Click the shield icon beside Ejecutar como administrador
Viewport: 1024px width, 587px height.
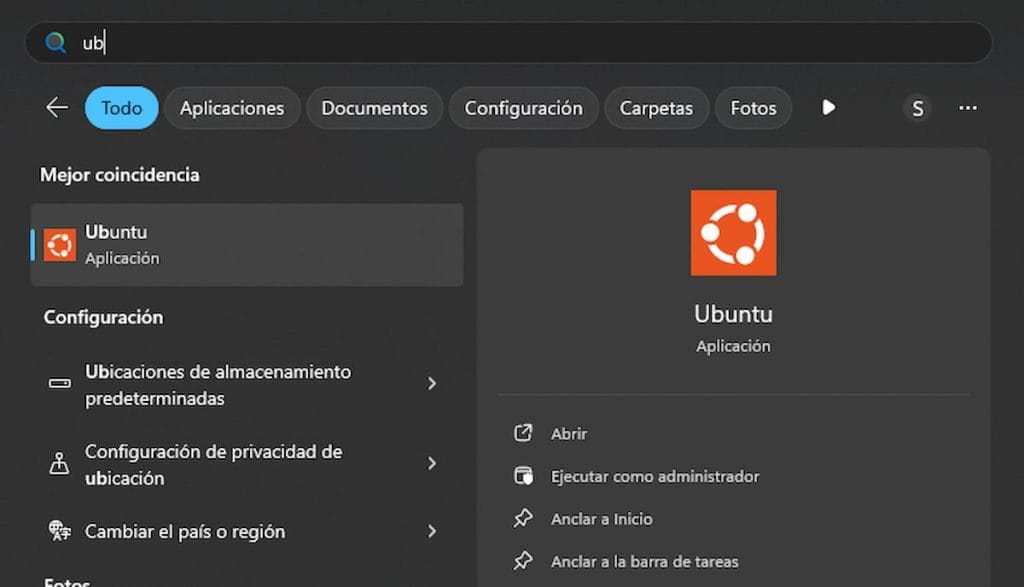click(x=523, y=476)
